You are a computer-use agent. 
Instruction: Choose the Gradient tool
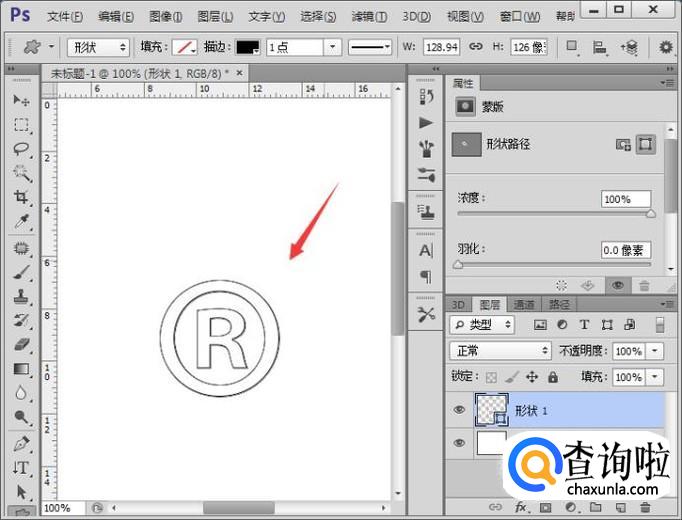tap(21, 369)
